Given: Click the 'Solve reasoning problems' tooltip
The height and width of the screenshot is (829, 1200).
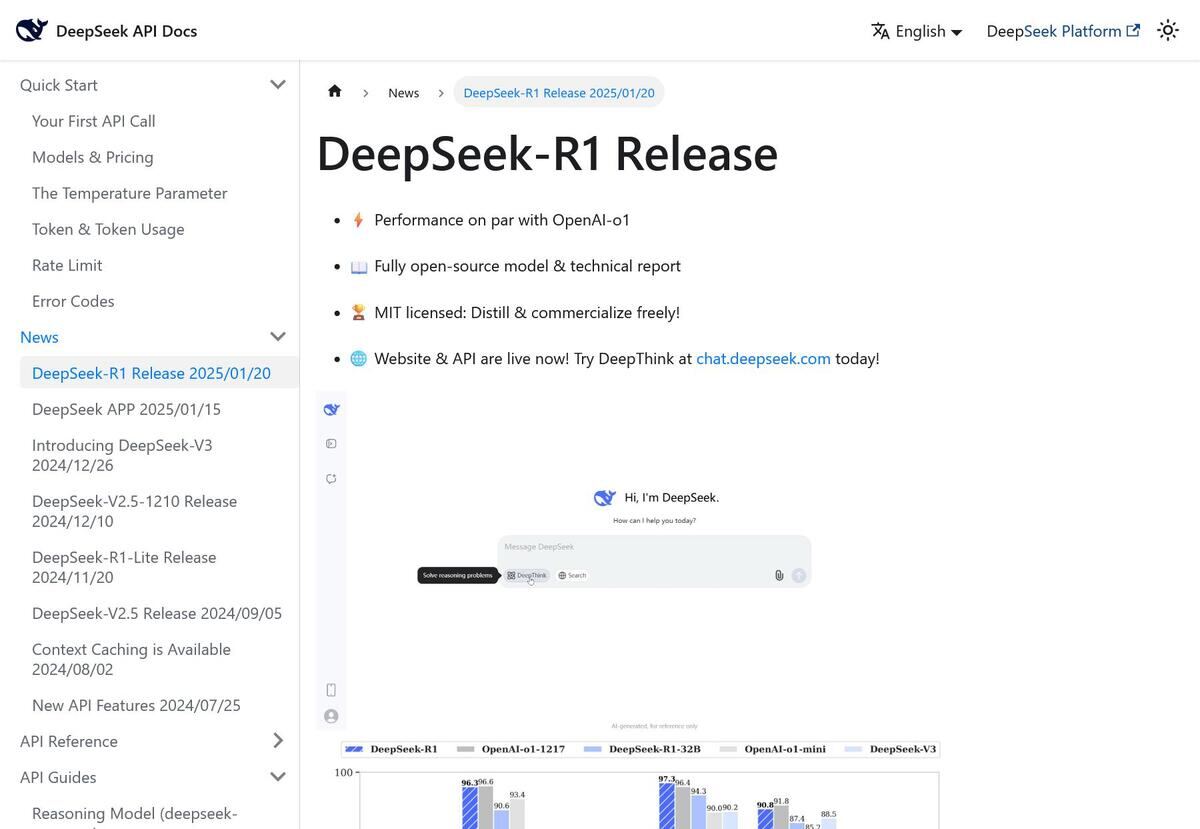Looking at the screenshot, I should (x=458, y=575).
